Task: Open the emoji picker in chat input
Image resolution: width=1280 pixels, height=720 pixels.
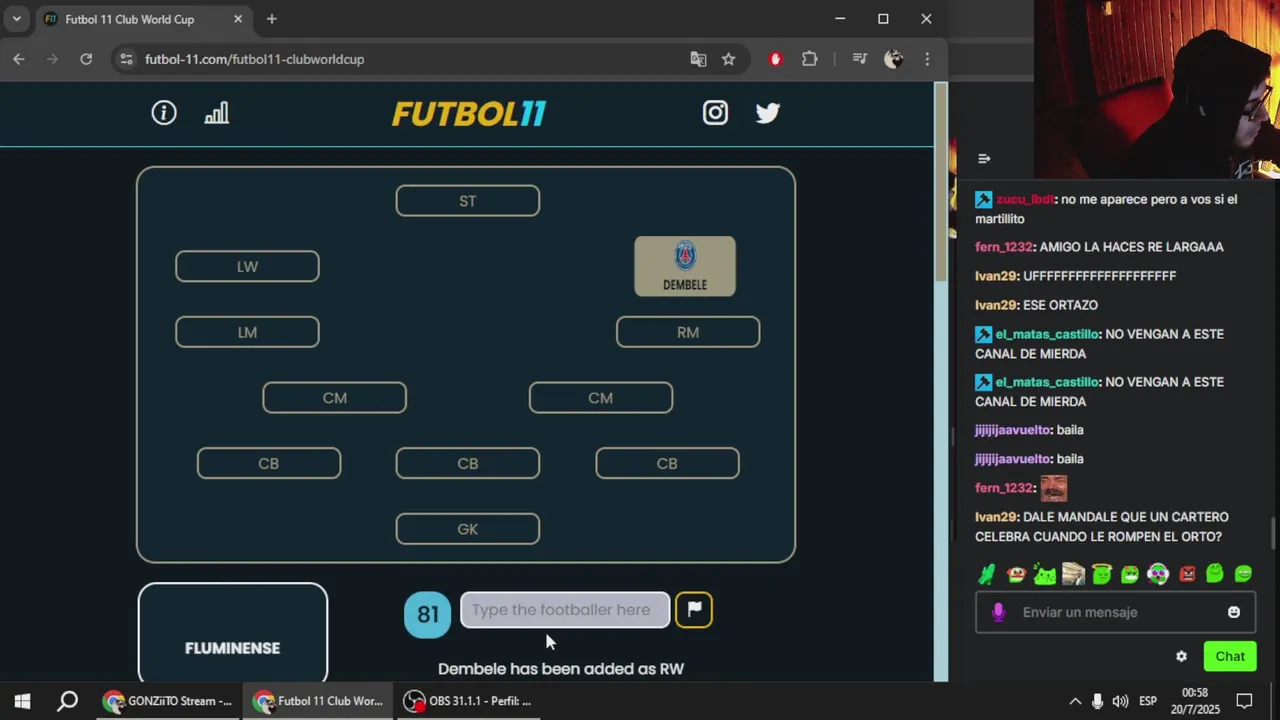Action: 1234,612
